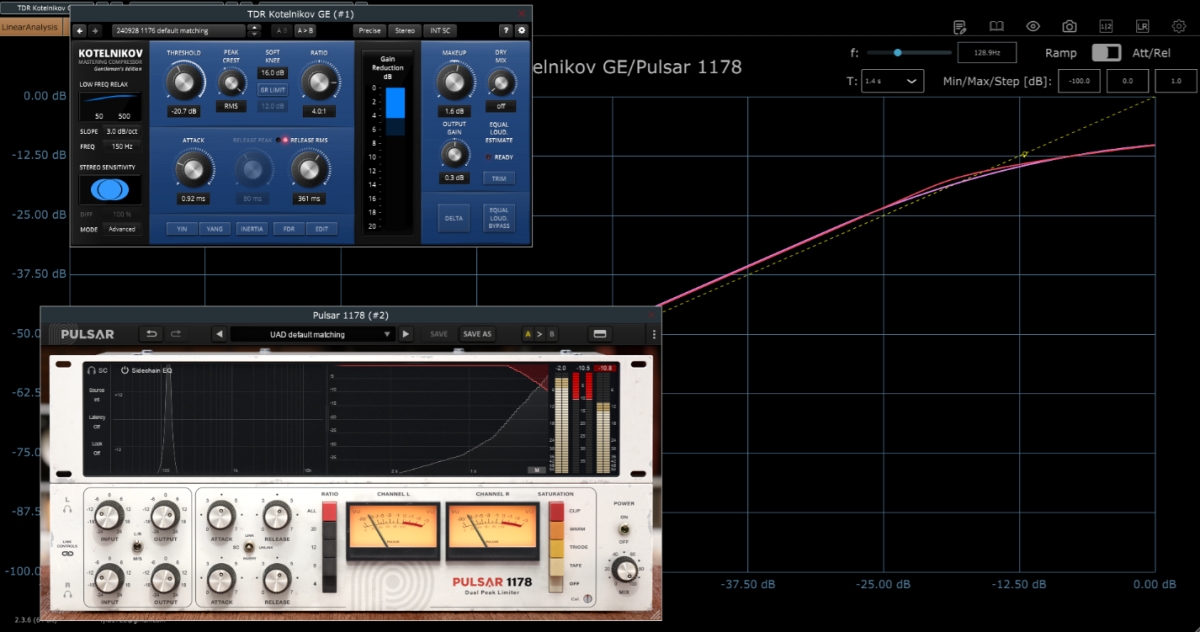
Task: Click the Soft Knee 16.0 dB value
Action: 273,73
